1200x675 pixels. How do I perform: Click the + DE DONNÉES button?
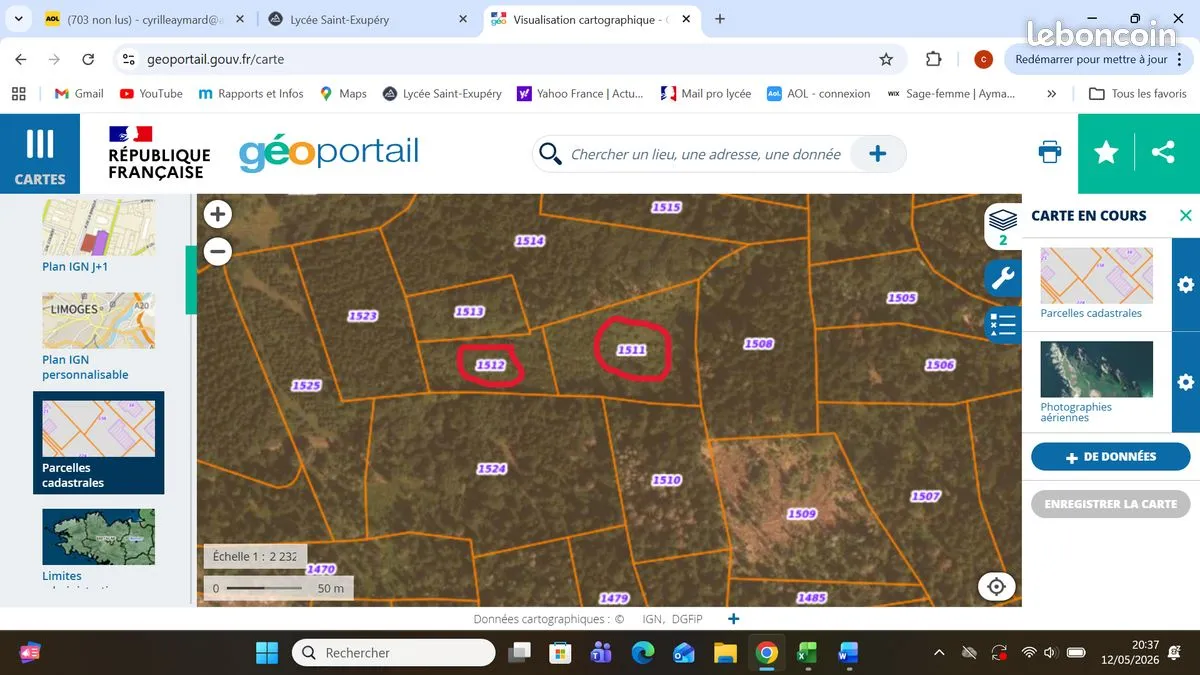(x=1110, y=457)
